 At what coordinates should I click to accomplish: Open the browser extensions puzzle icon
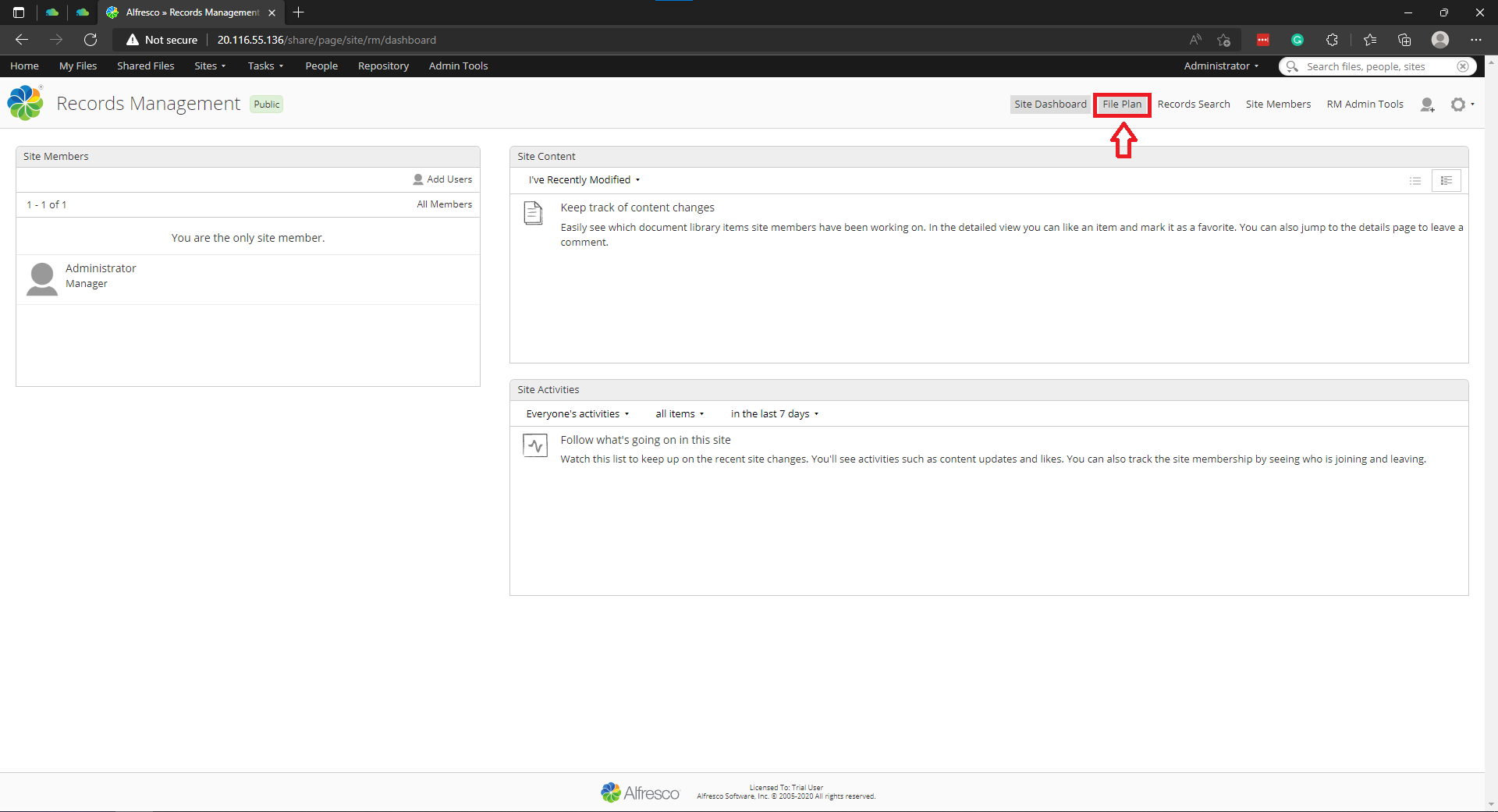point(1332,40)
